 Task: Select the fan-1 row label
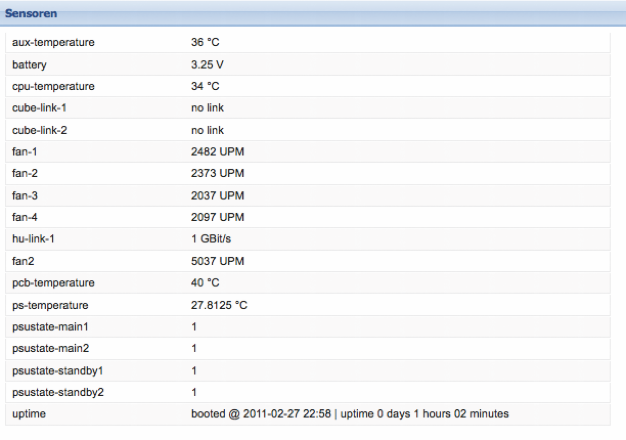[24, 152]
